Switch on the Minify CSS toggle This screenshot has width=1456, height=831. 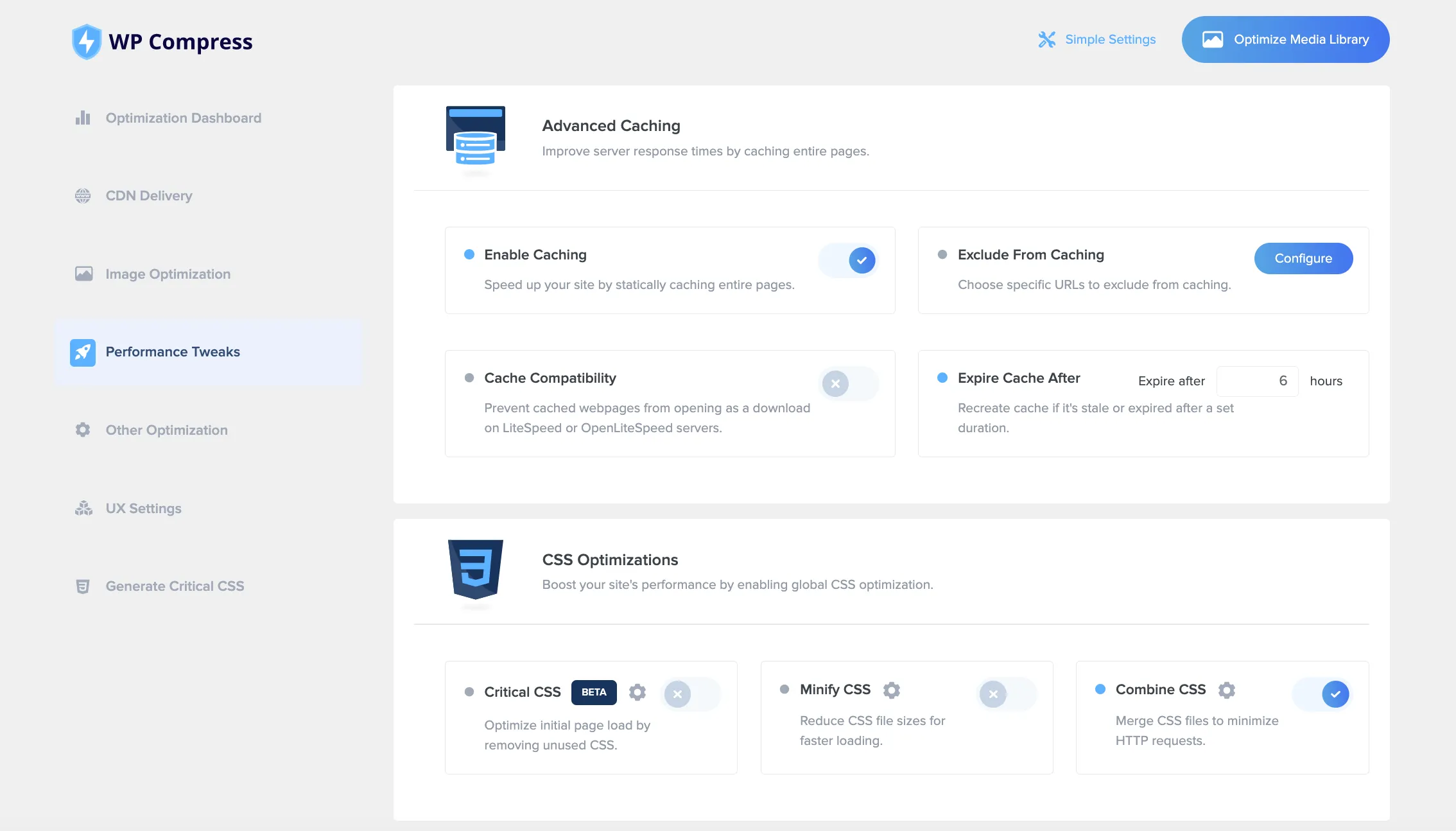pyautogui.click(x=1007, y=694)
